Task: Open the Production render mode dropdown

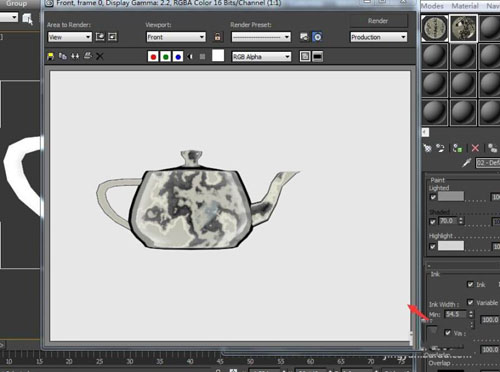Action: [x=379, y=37]
